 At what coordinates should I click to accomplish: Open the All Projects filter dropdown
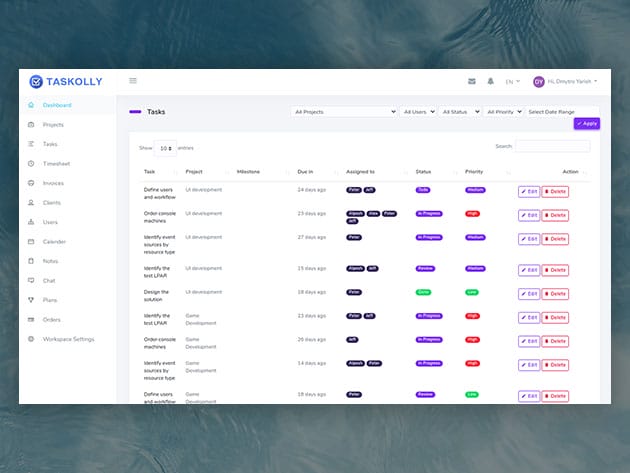344,112
